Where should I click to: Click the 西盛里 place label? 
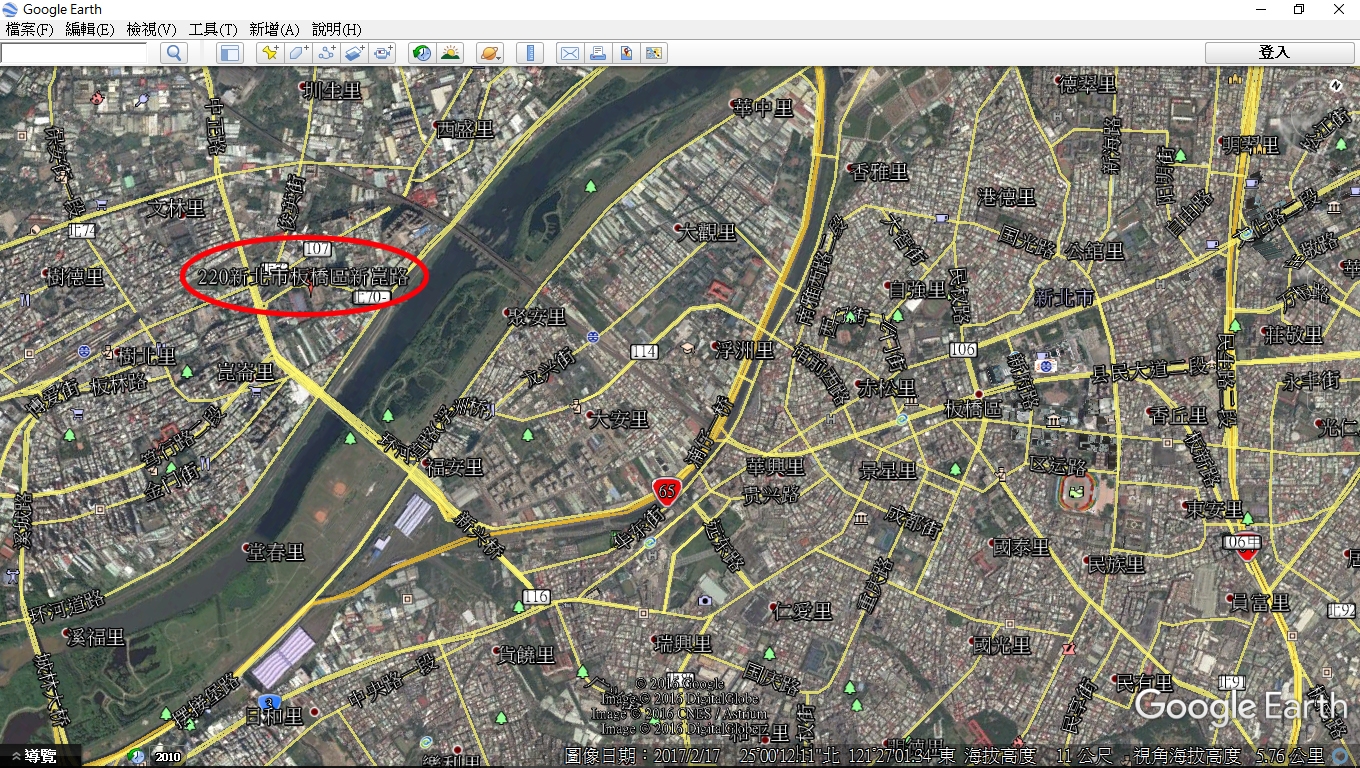(465, 129)
